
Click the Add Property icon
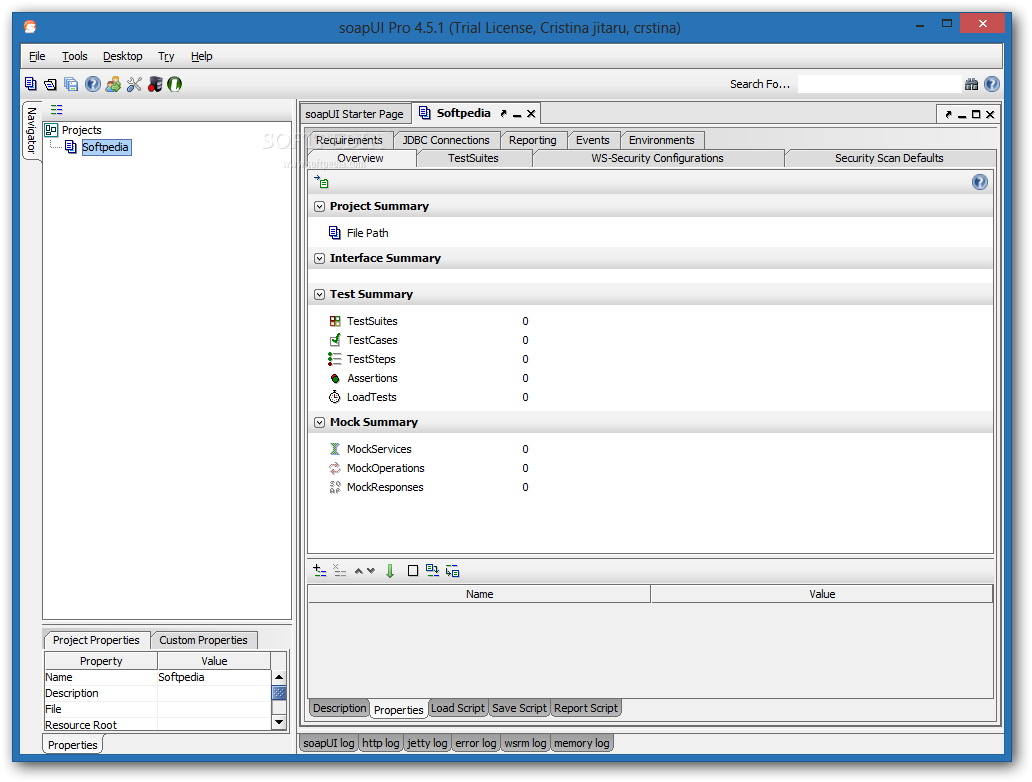(x=320, y=570)
